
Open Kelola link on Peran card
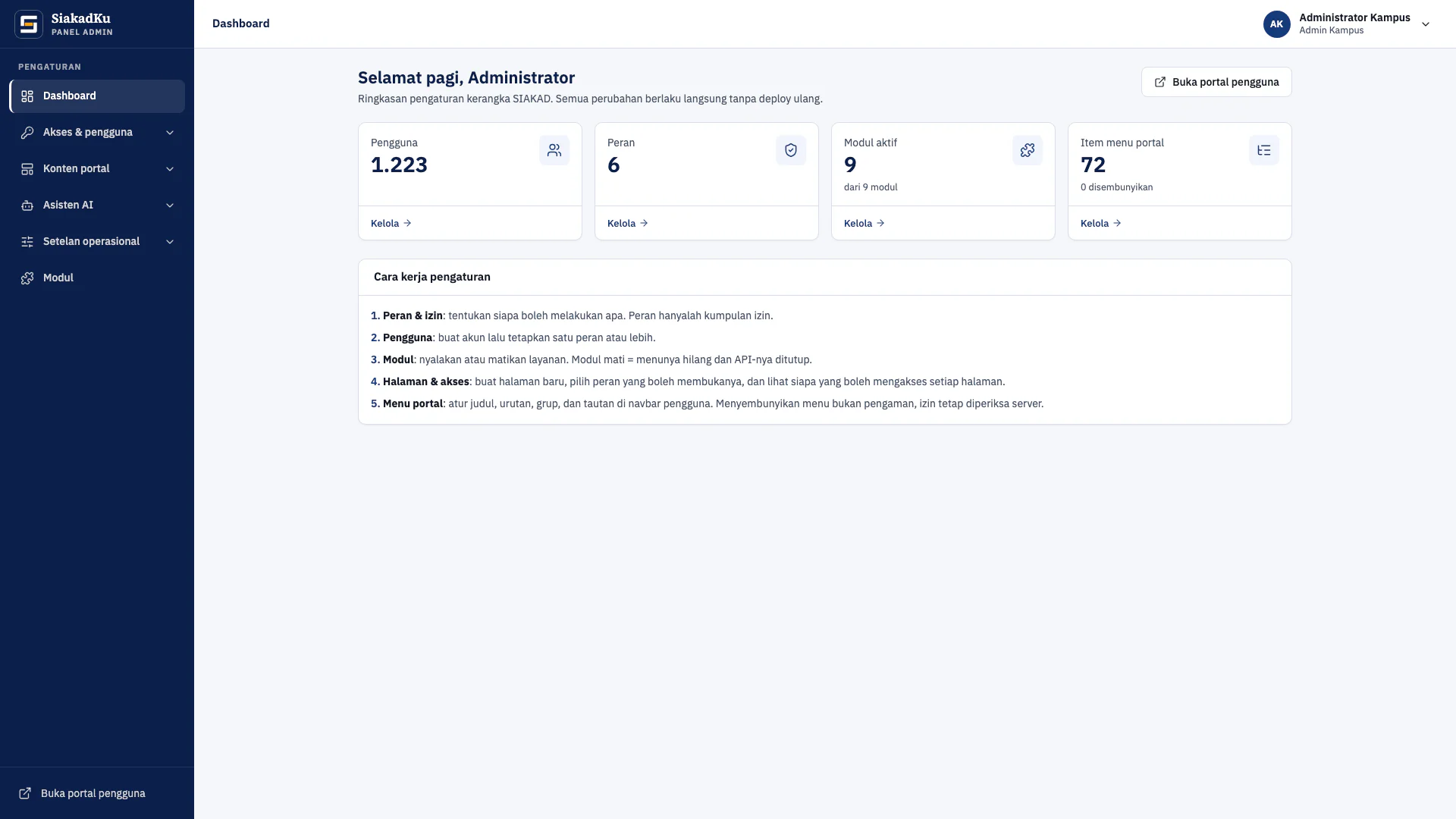pyautogui.click(x=628, y=223)
